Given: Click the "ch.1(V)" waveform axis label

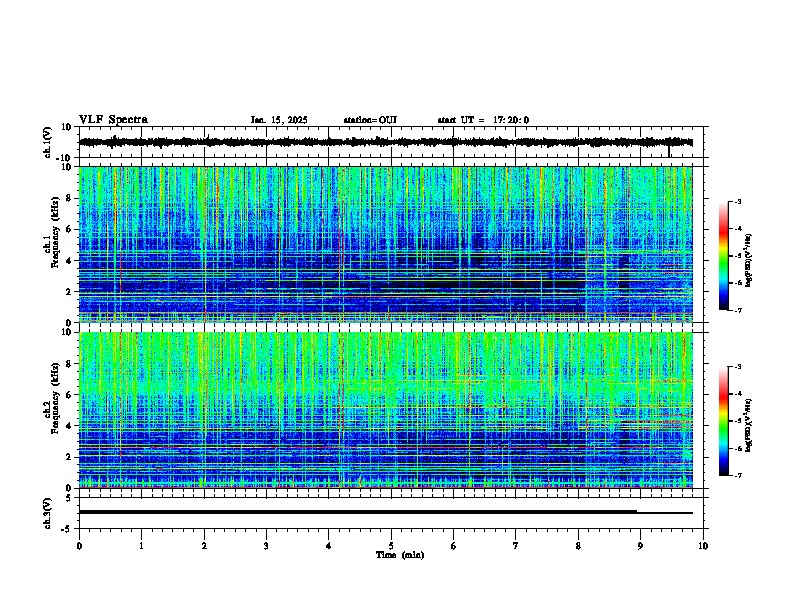Looking at the screenshot, I should pos(48,142).
